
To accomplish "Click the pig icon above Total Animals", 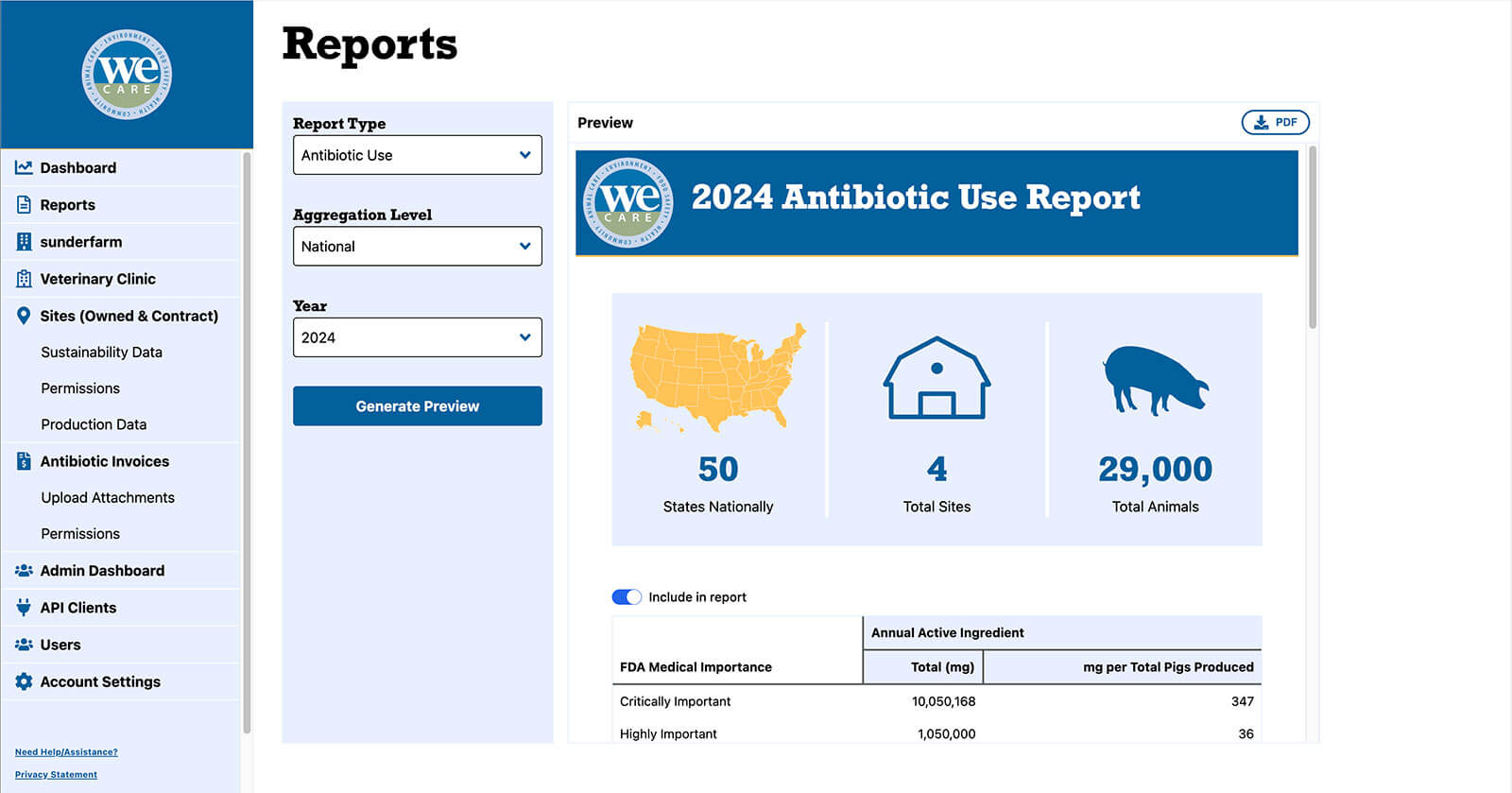I will click(x=1155, y=380).
